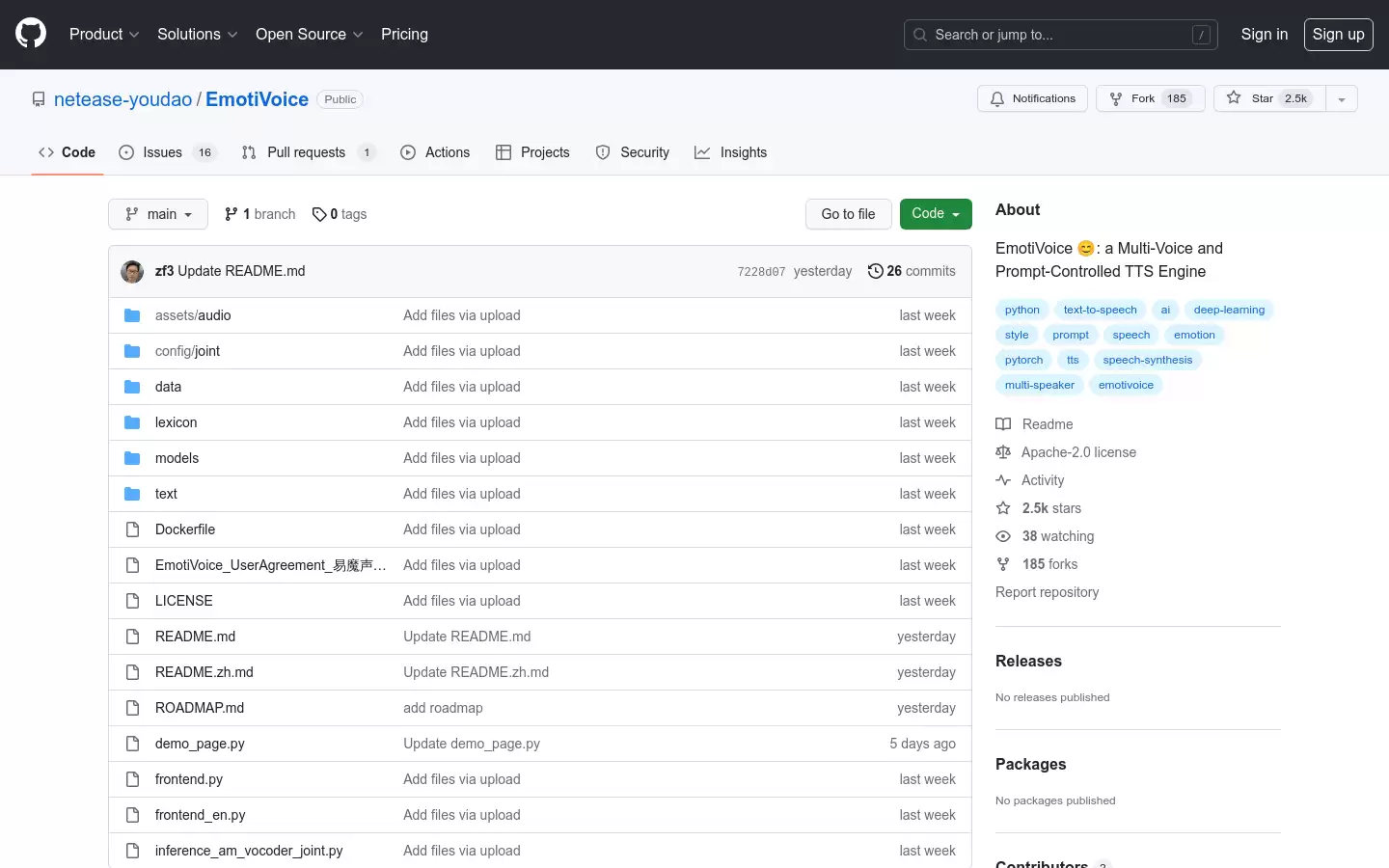This screenshot has height=868, width=1389.
Task: Open the commit history clock icon
Action: (875, 271)
